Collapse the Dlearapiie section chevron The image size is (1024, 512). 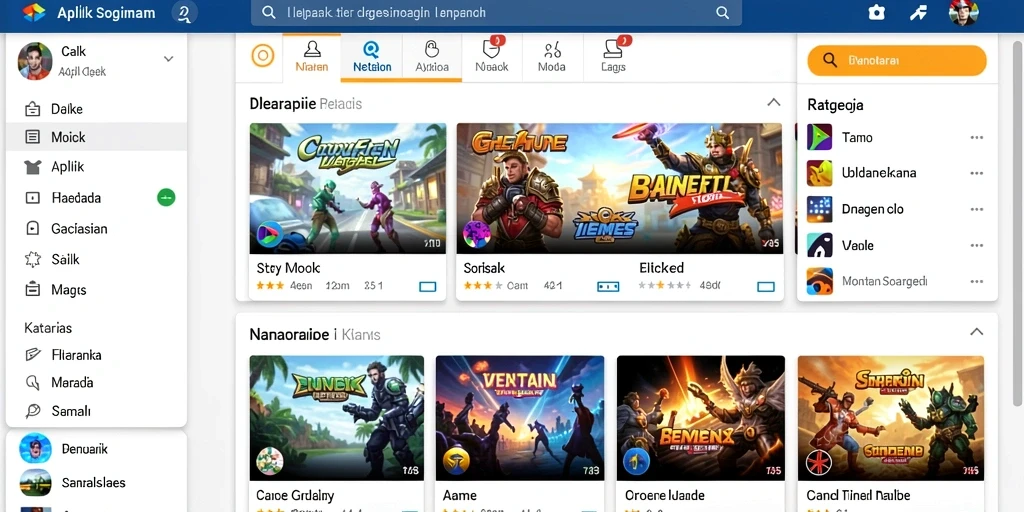(x=773, y=103)
